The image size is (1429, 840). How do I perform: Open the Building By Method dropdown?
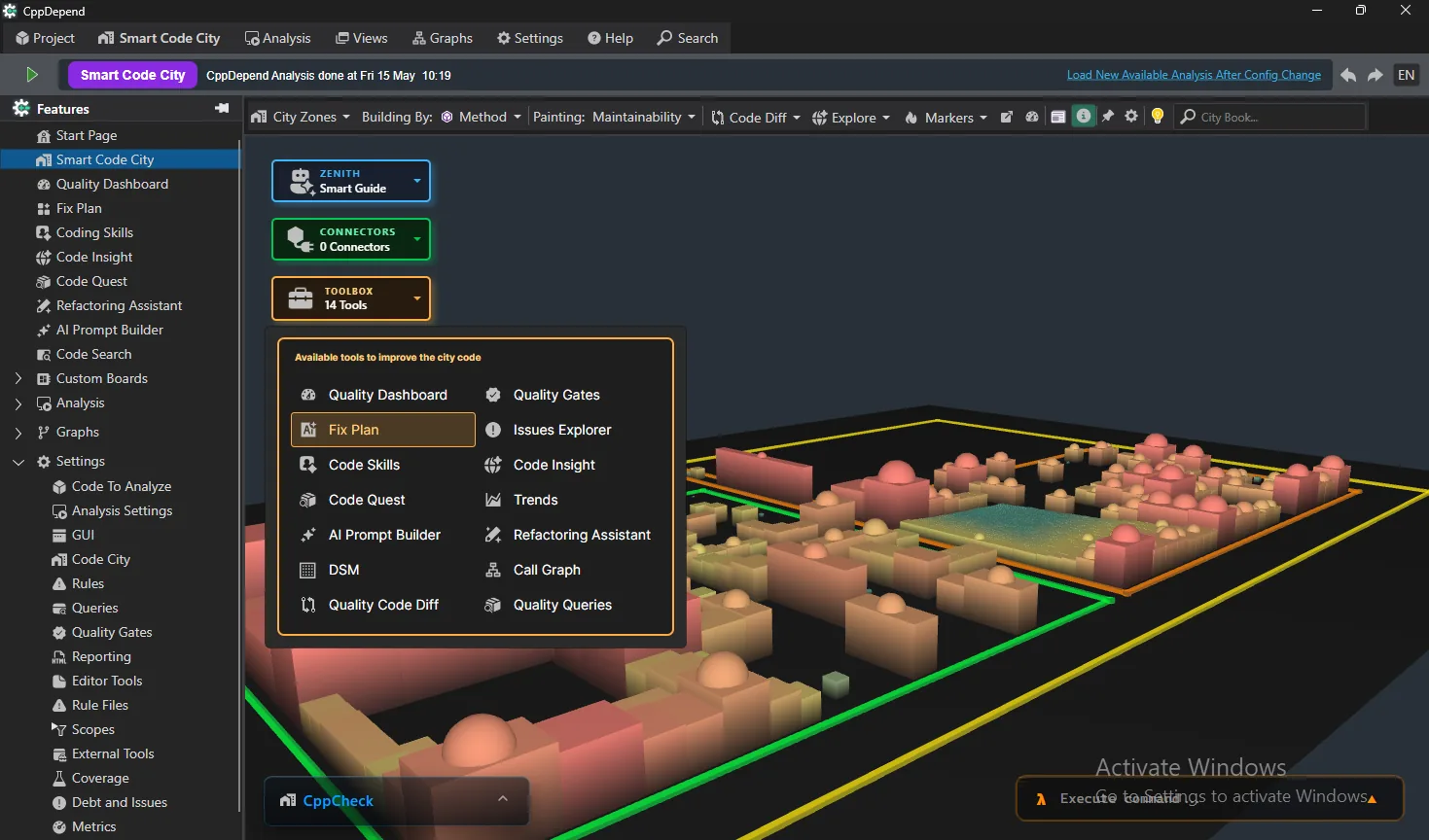coord(482,117)
